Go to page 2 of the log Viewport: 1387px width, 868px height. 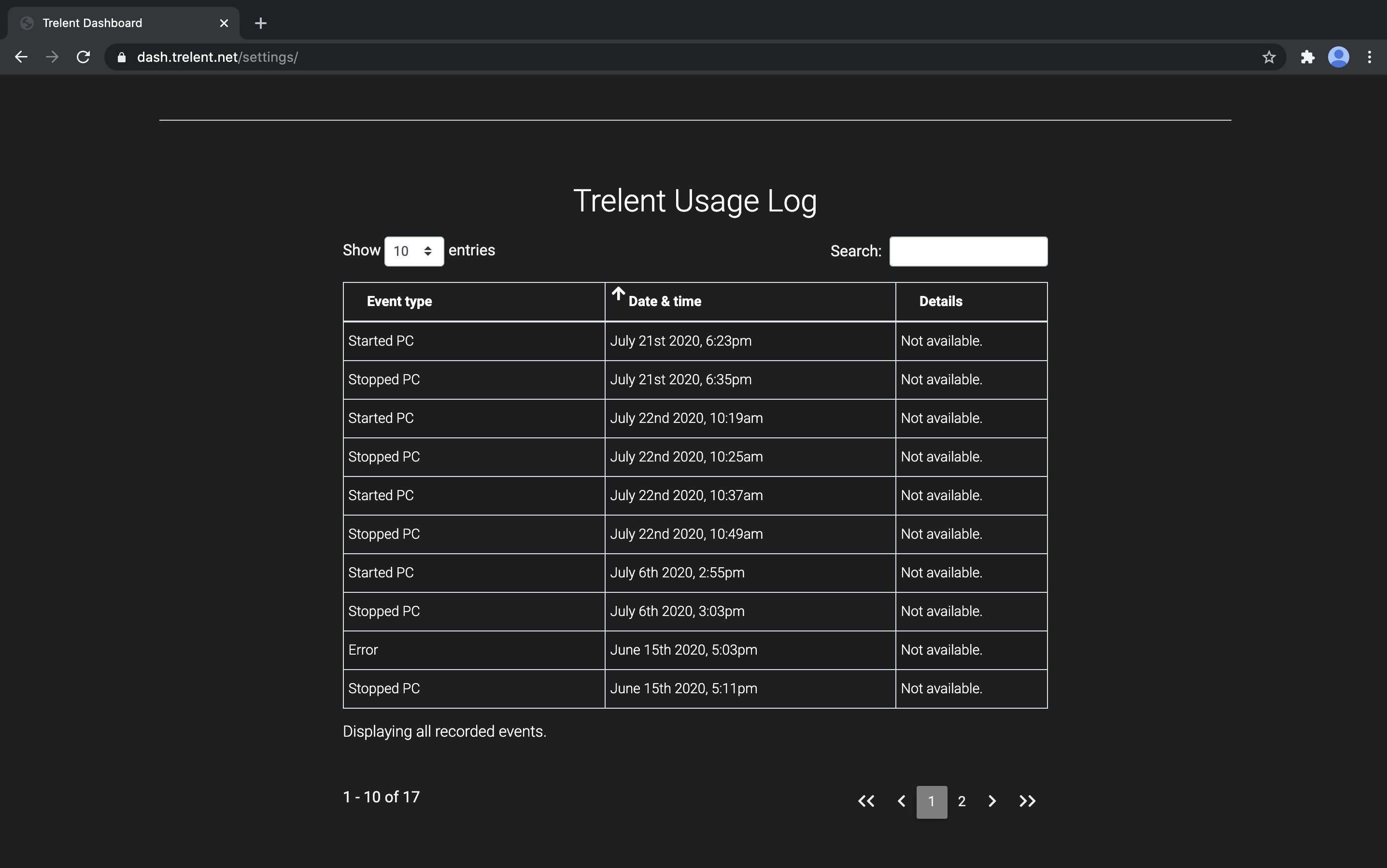(962, 801)
